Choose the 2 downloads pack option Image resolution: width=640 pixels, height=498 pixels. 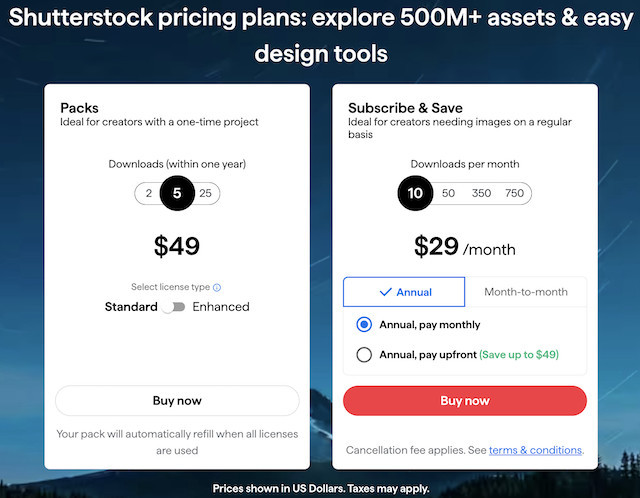click(x=148, y=194)
